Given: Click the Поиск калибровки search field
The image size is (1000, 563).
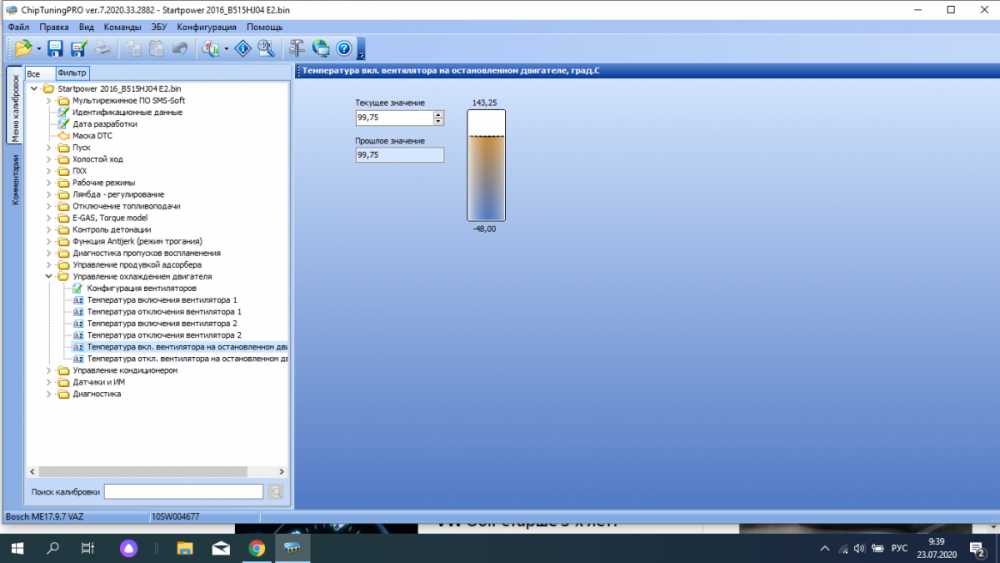Looking at the screenshot, I should pos(184,492).
